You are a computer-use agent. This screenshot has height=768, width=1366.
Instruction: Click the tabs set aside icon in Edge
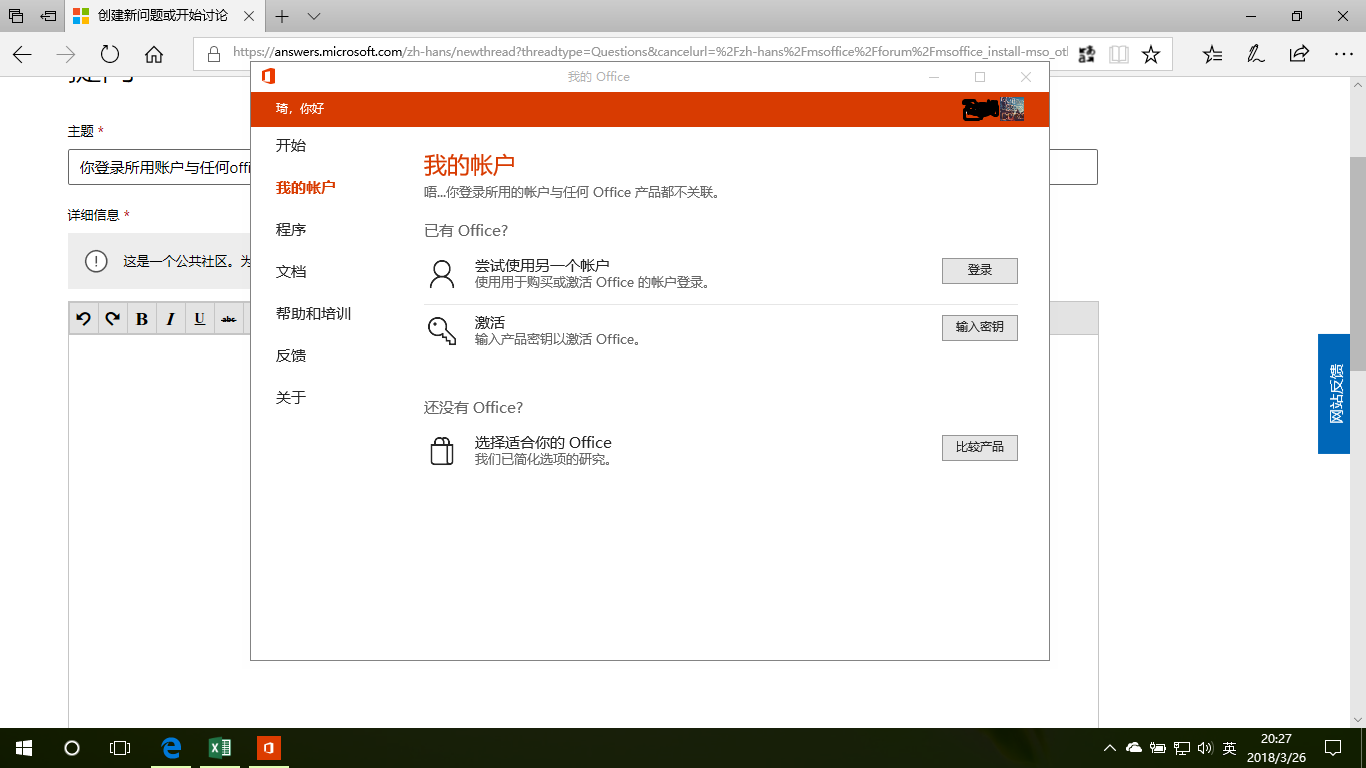17,16
